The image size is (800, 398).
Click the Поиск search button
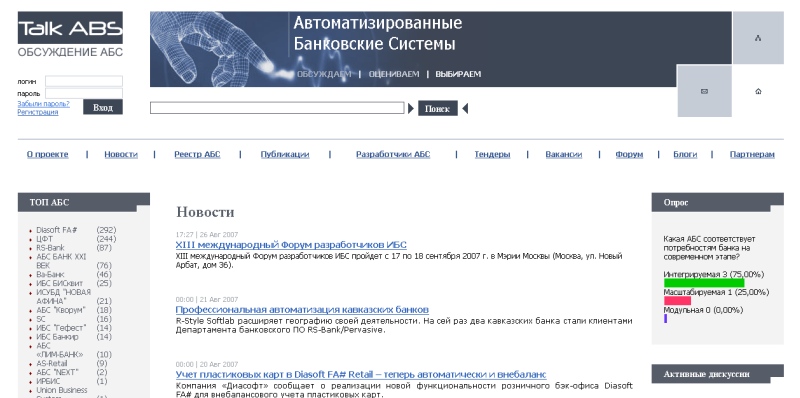pyautogui.click(x=438, y=108)
